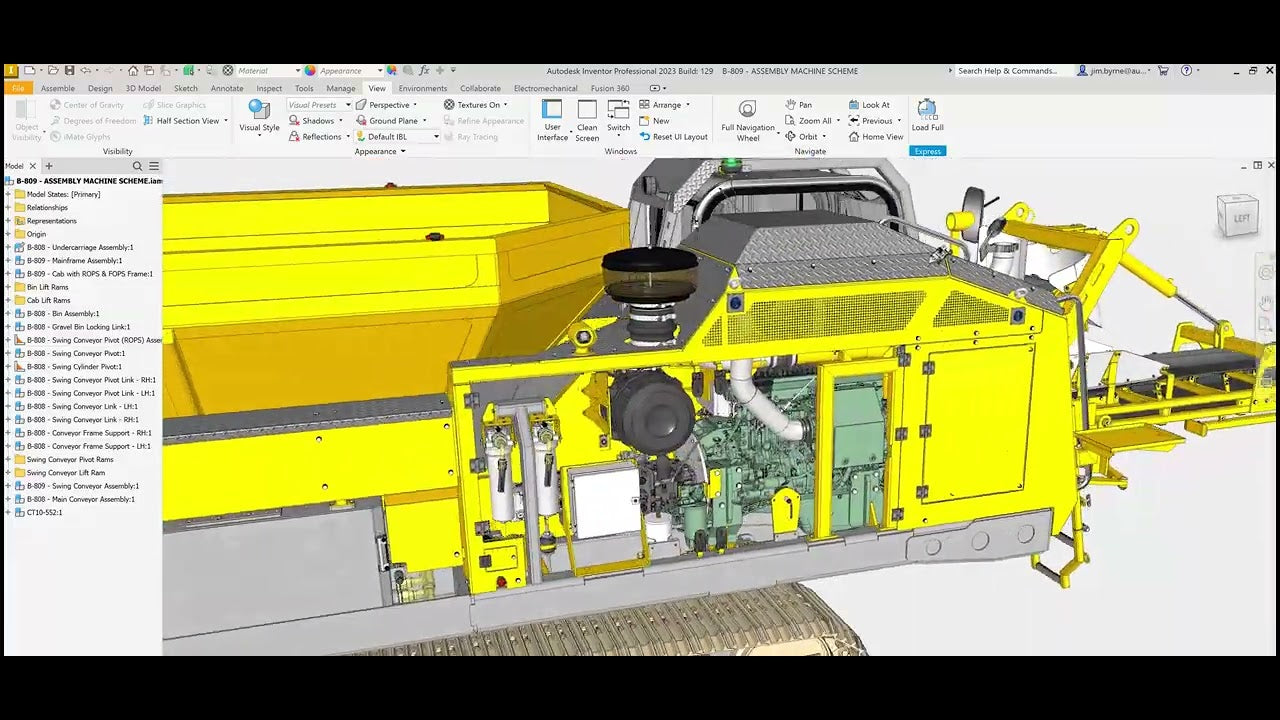
Task: Open the Help question mark icon
Action: [1186, 71]
